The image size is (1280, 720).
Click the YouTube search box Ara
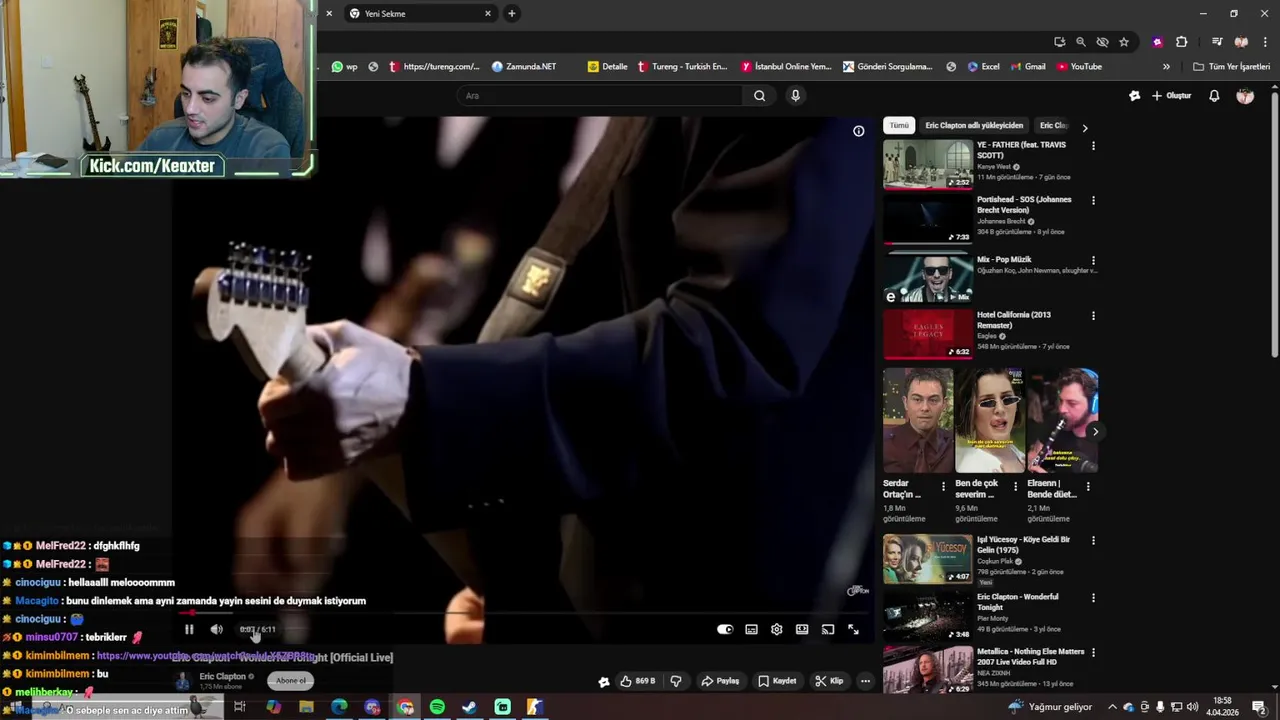(600, 95)
